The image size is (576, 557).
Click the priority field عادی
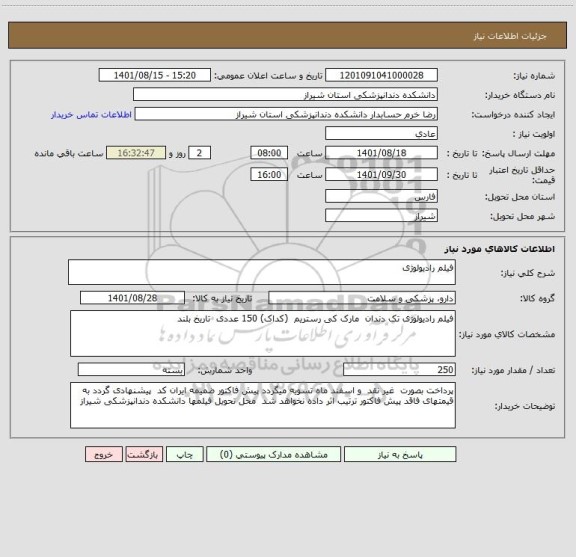[381, 133]
